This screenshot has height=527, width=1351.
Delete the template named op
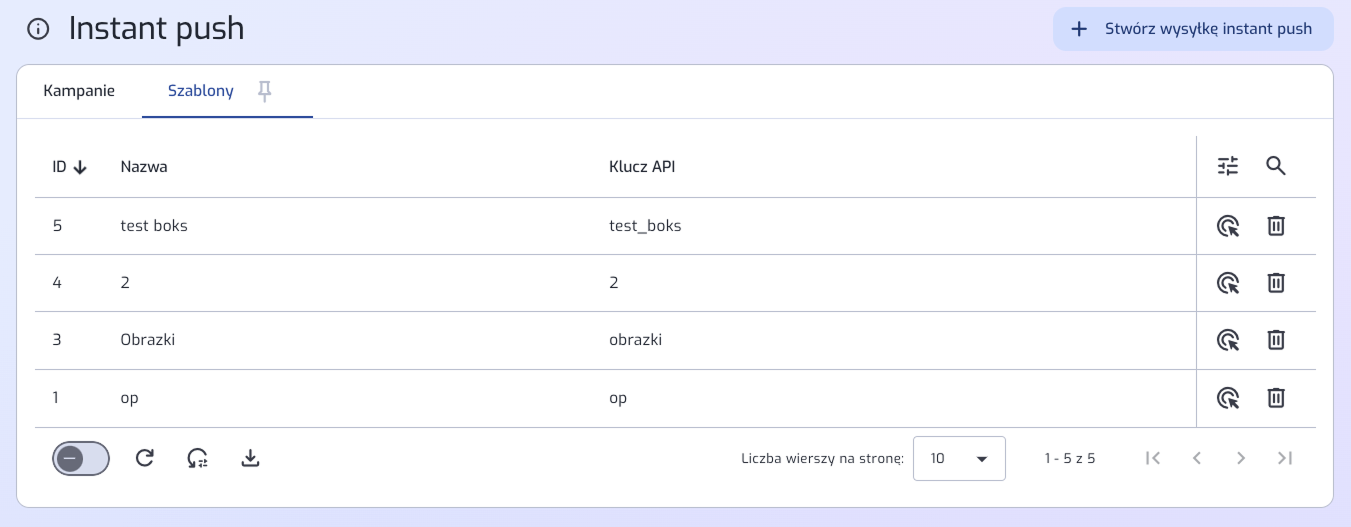[x=1276, y=398]
